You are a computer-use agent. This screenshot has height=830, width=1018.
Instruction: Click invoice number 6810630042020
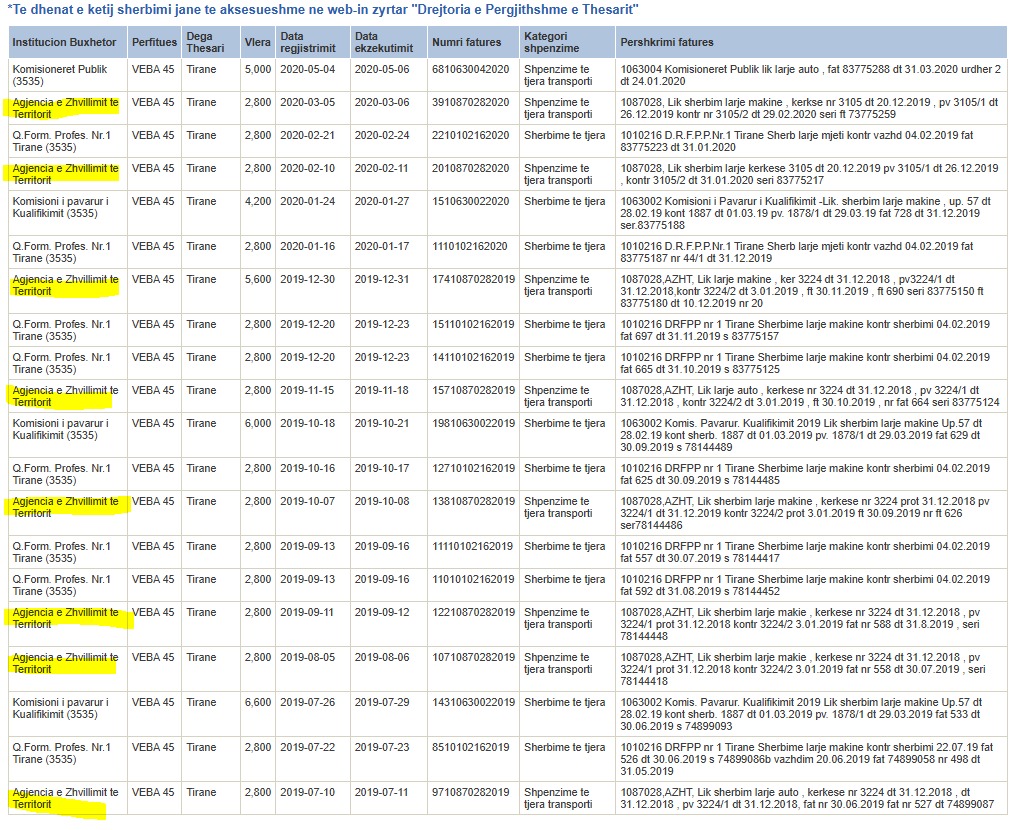[470, 69]
